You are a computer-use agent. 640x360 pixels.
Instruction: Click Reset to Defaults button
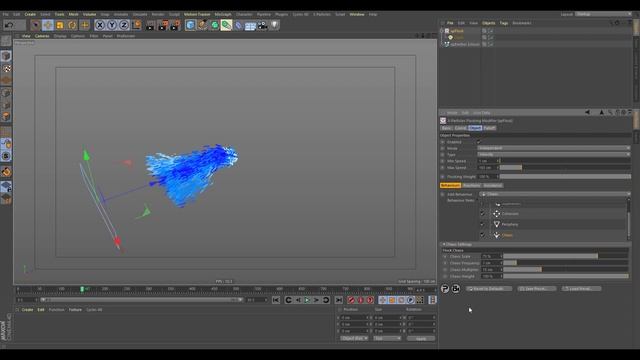tap(489, 289)
